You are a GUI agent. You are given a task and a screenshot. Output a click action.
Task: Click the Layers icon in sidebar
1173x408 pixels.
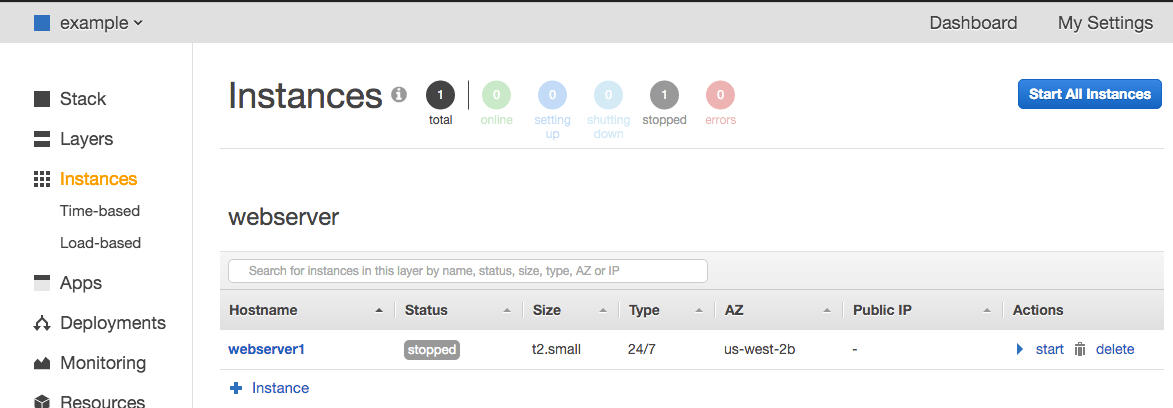(42, 139)
